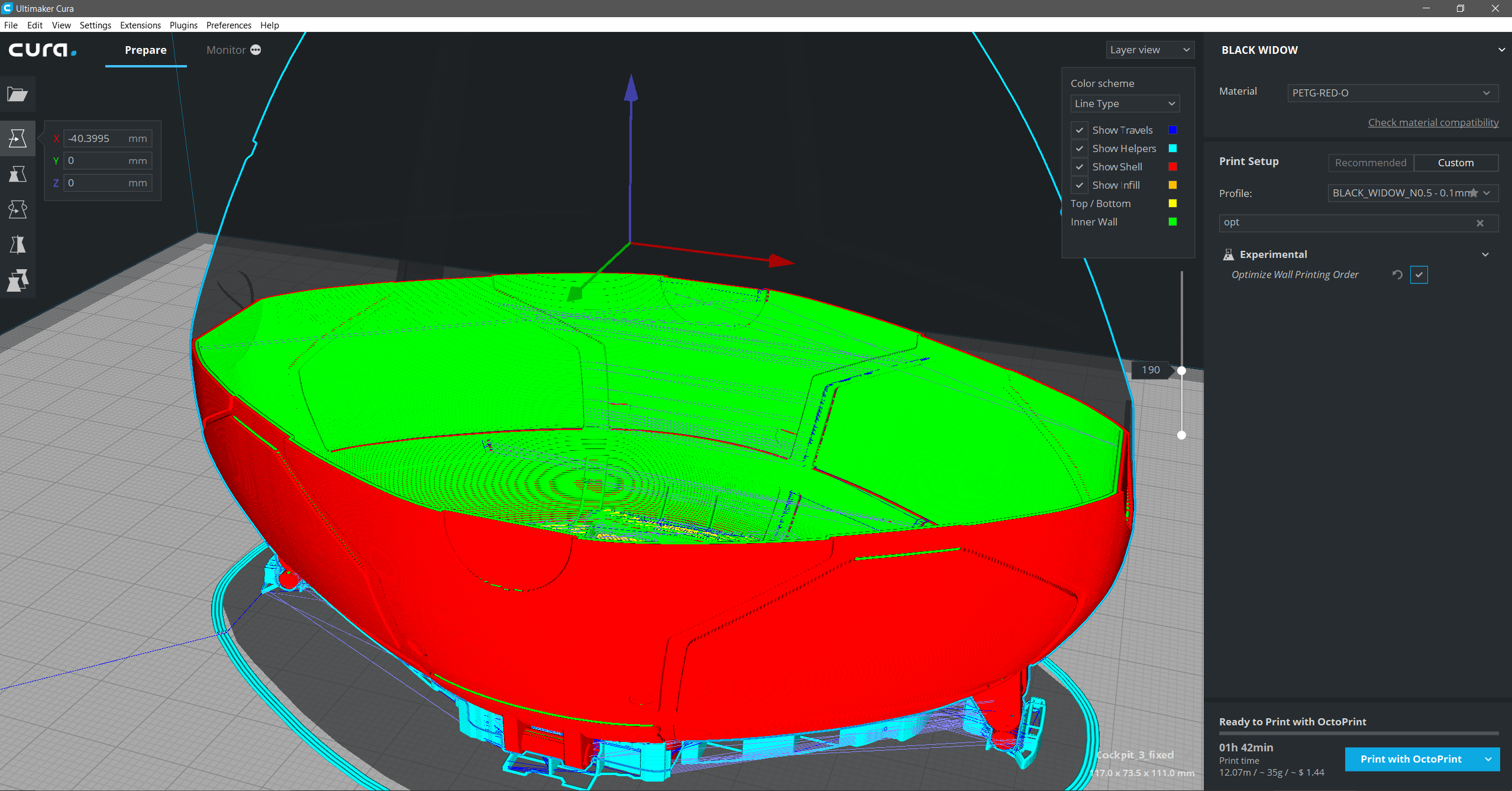Image resolution: width=1512 pixels, height=791 pixels.
Task: Toggle Show Helpers checkbox
Action: (x=1080, y=148)
